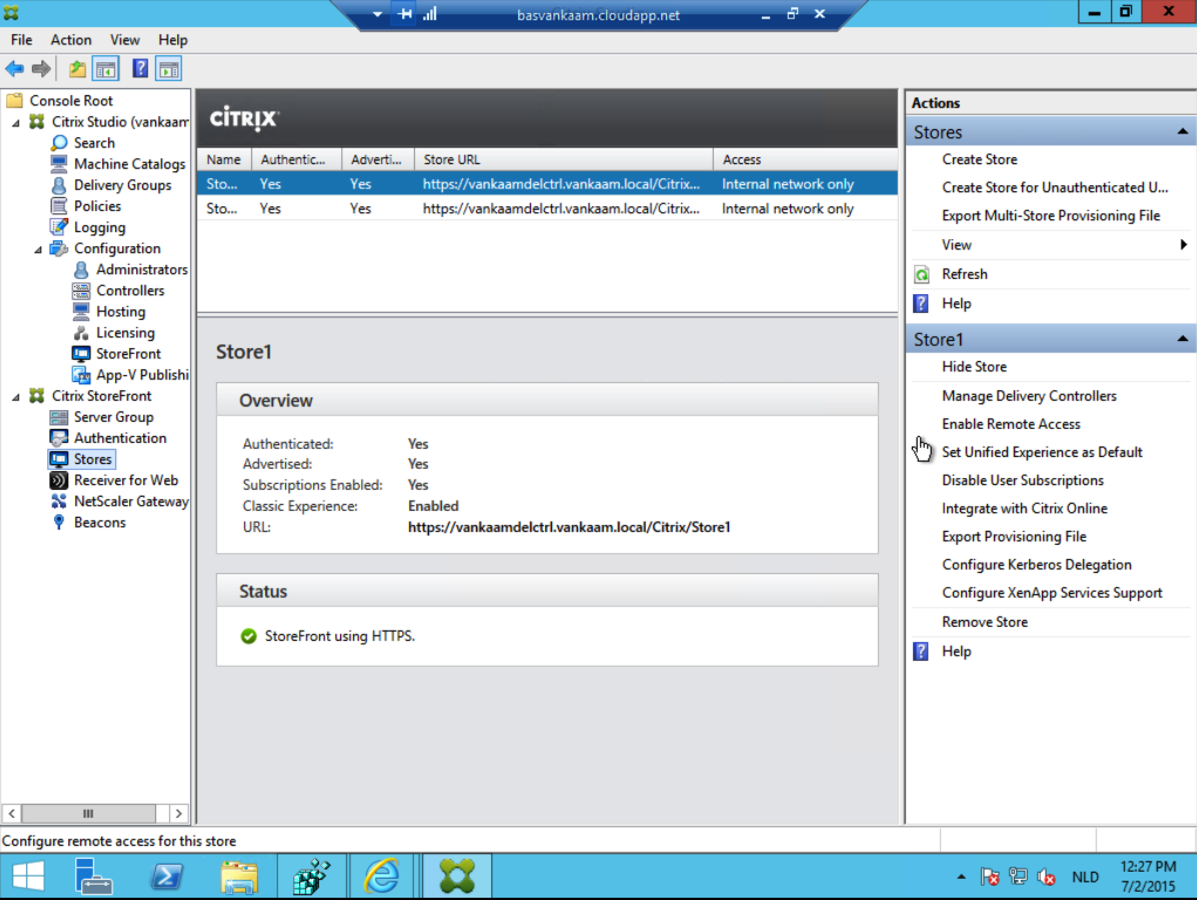Select the Logging icon

click(x=59, y=227)
